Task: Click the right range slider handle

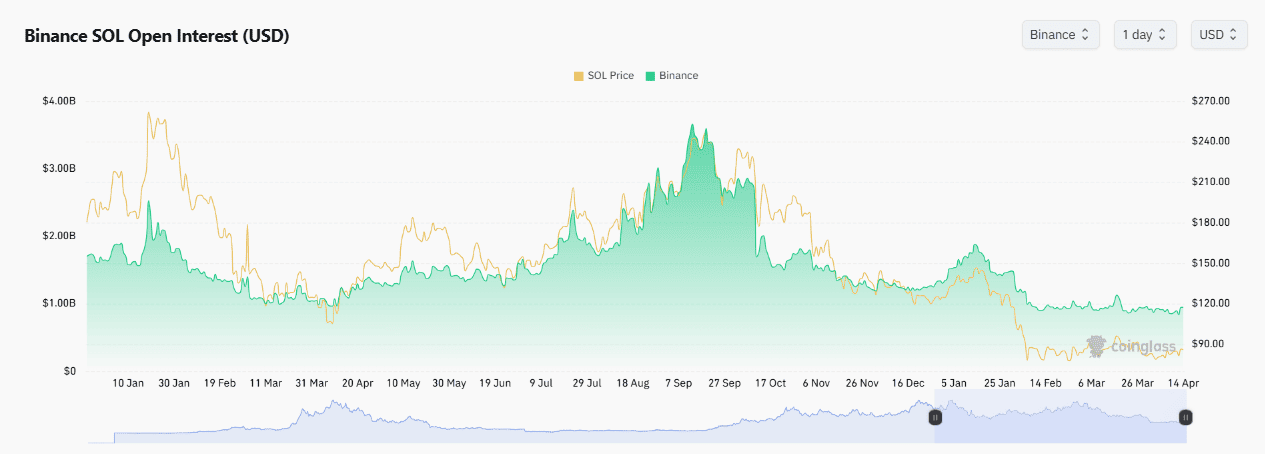Action: click(1185, 417)
